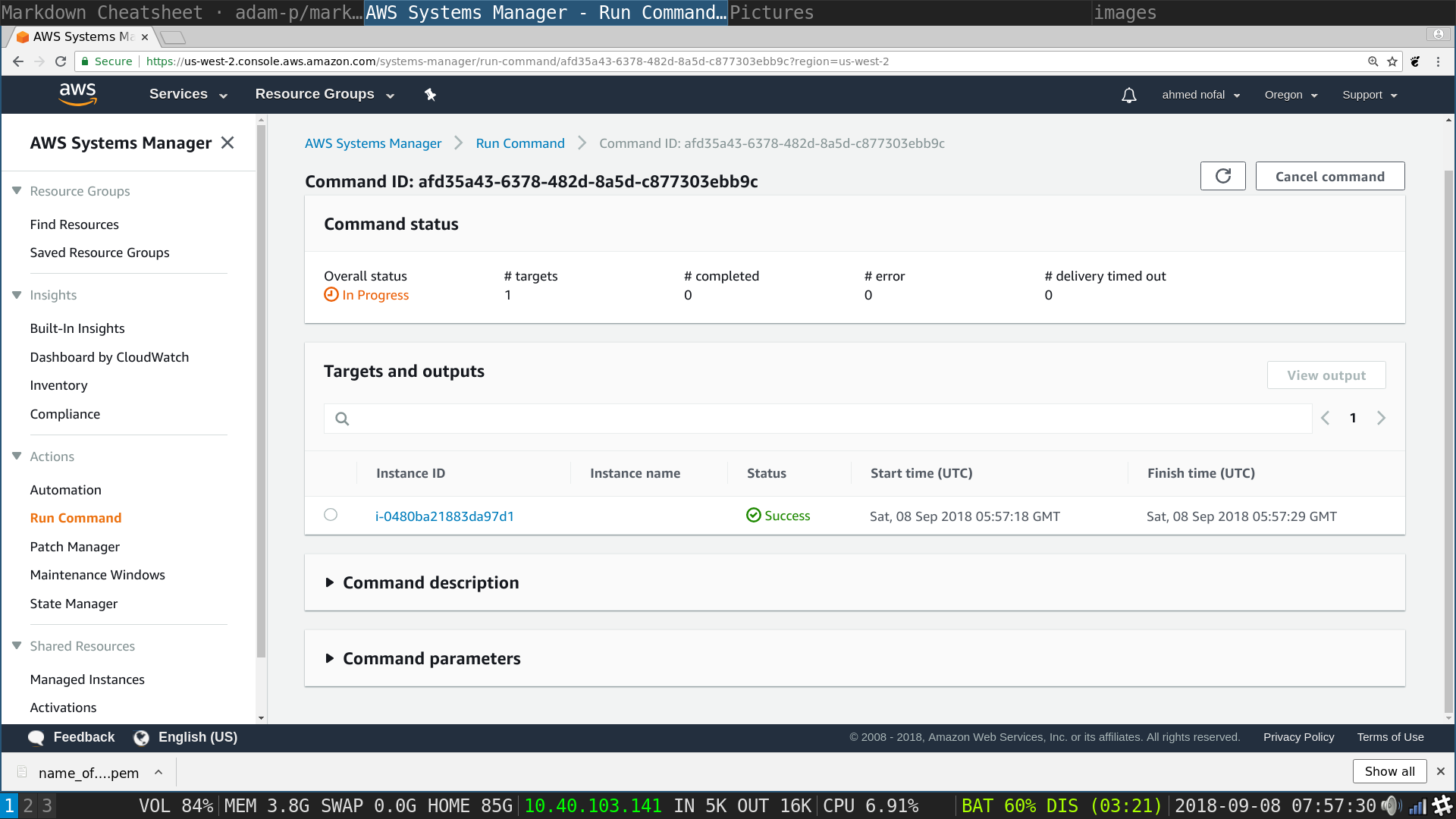This screenshot has height=819, width=1456.
Task: Click the bookmark star icon in address bar
Action: [x=1392, y=61]
